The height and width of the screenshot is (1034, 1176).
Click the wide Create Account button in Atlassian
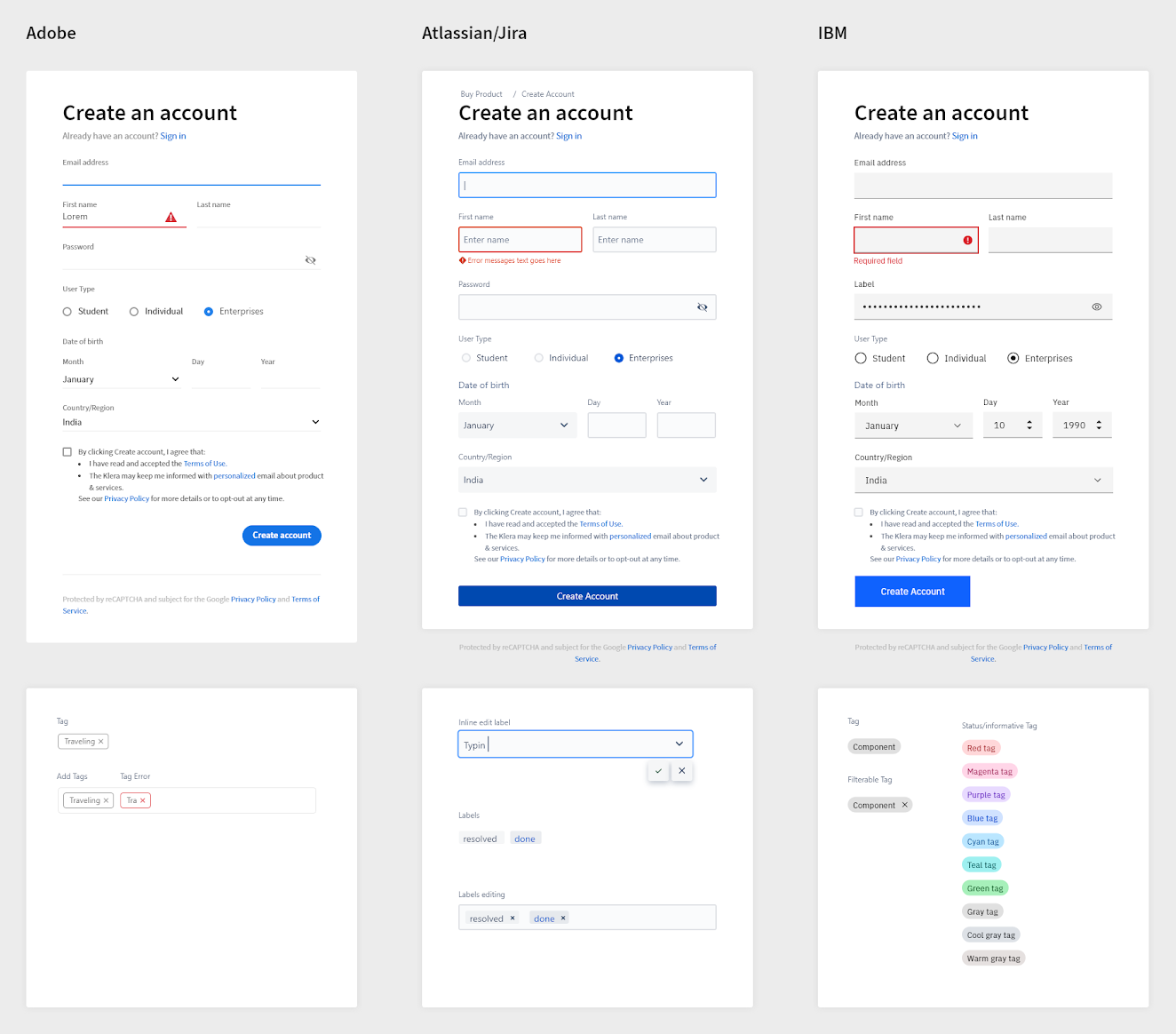(587, 596)
